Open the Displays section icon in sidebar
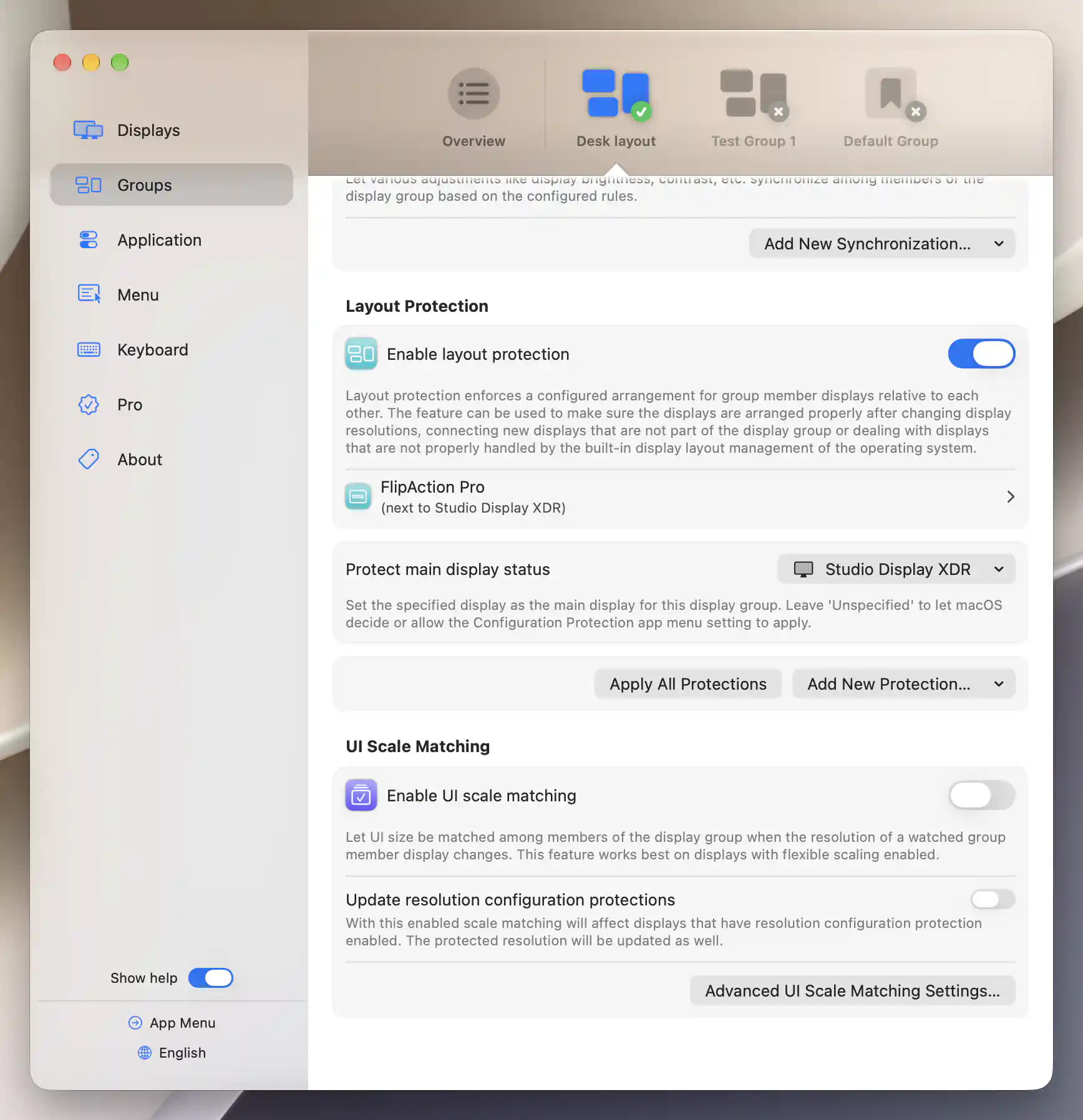 (88, 130)
